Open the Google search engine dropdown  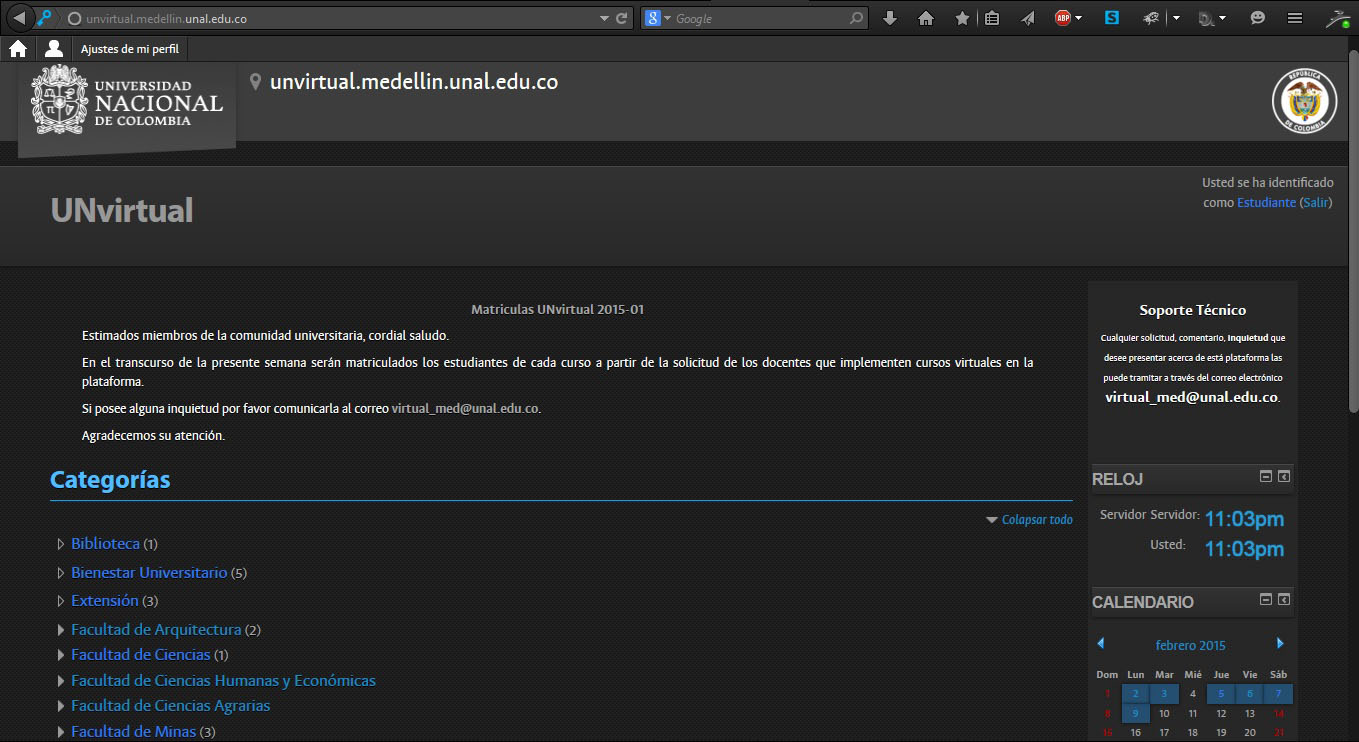[658, 18]
